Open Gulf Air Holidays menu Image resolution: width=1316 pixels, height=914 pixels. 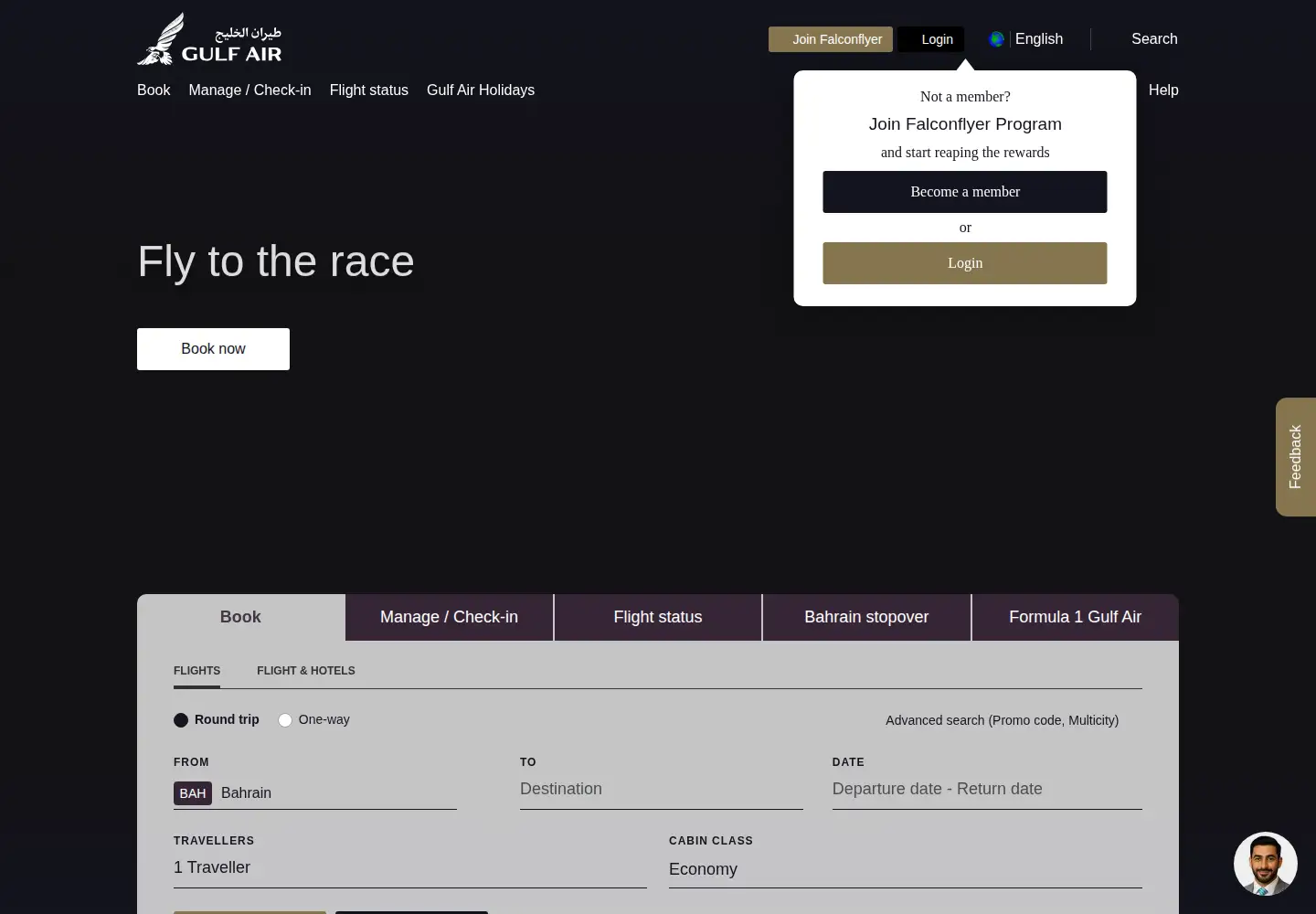pyautogui.click(x=481, y=90)
